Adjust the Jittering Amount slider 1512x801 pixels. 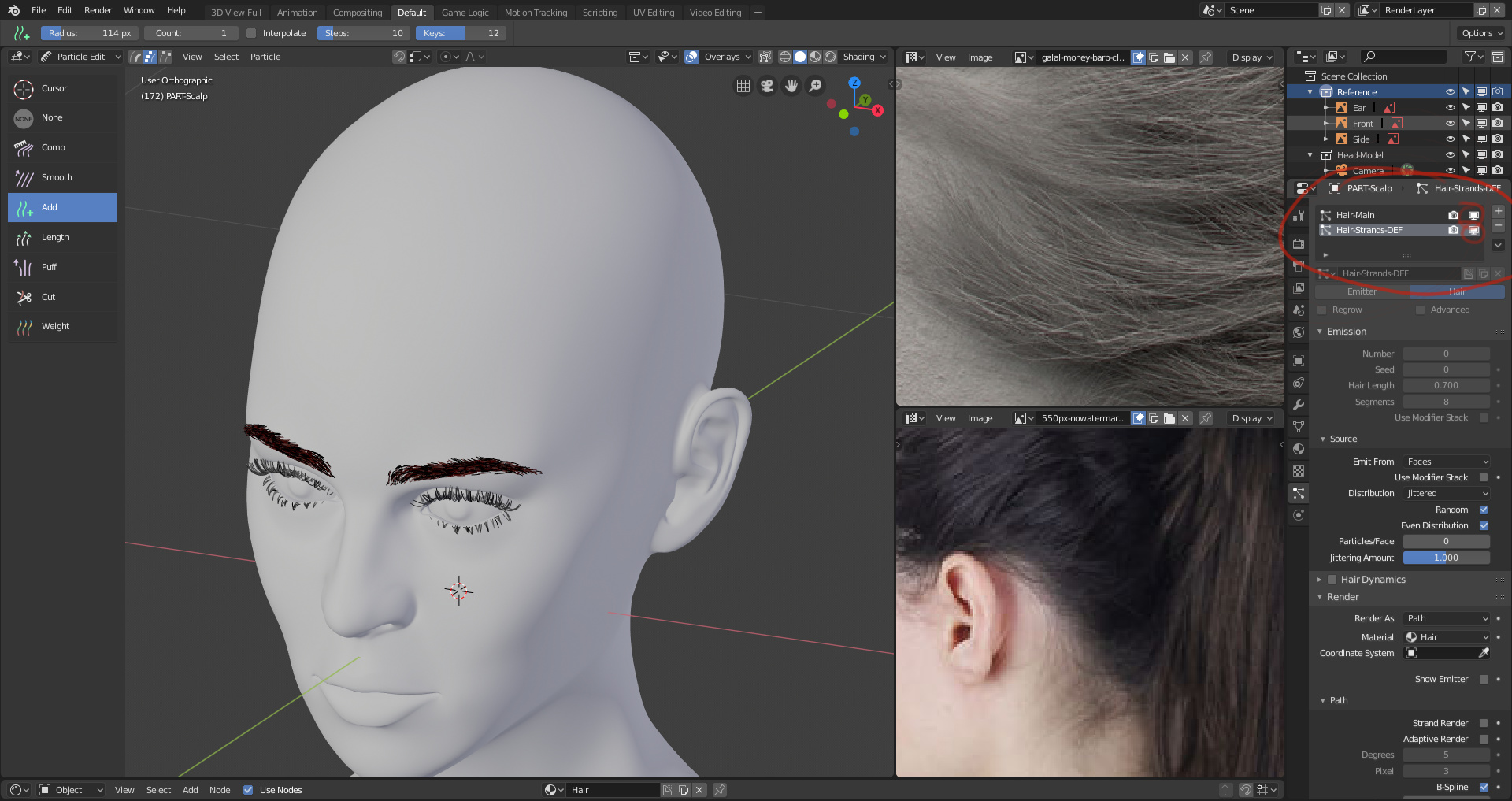point(1446,558)
